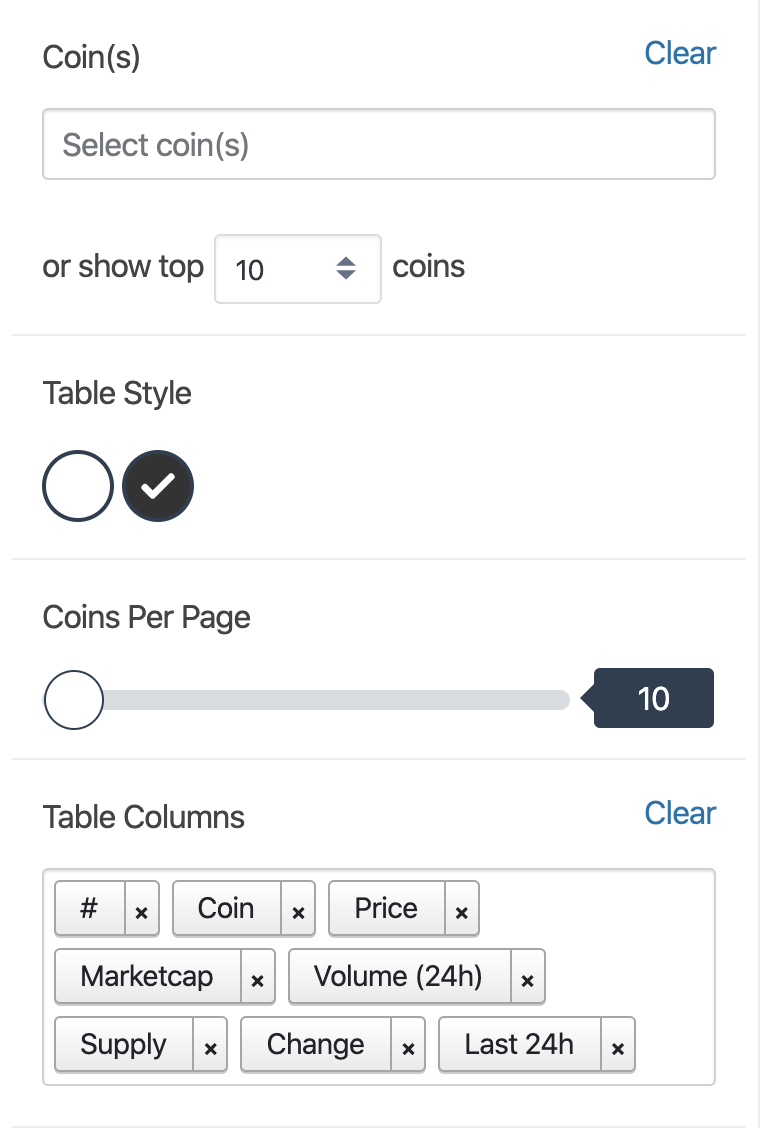760x1128 pixels.
Task: Open the Select coin(s) dropdown field
Action: click(379, 144)
